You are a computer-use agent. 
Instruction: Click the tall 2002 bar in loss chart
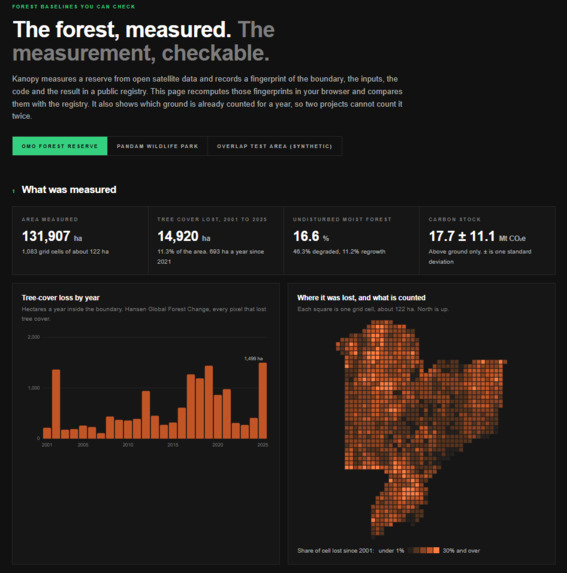pos(56,404)
